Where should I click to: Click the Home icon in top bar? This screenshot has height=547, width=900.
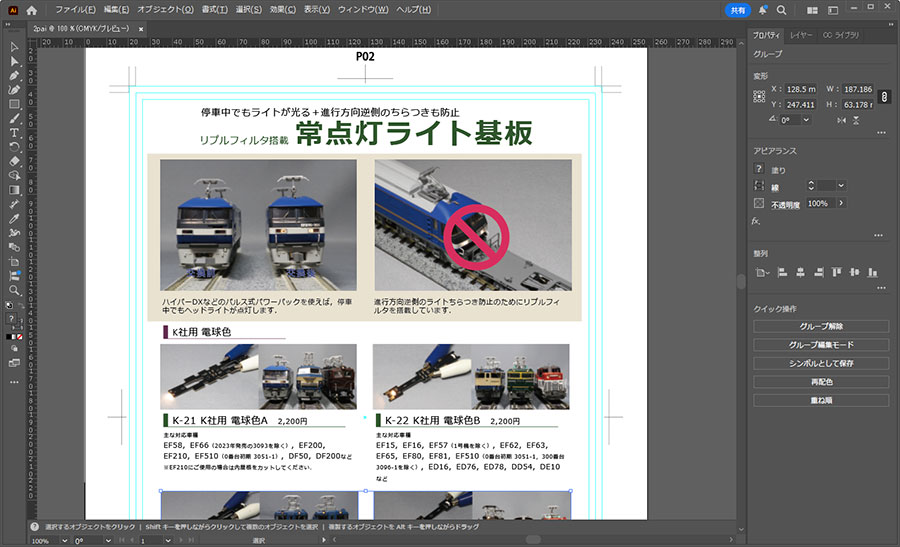click(x=32, y=10)
